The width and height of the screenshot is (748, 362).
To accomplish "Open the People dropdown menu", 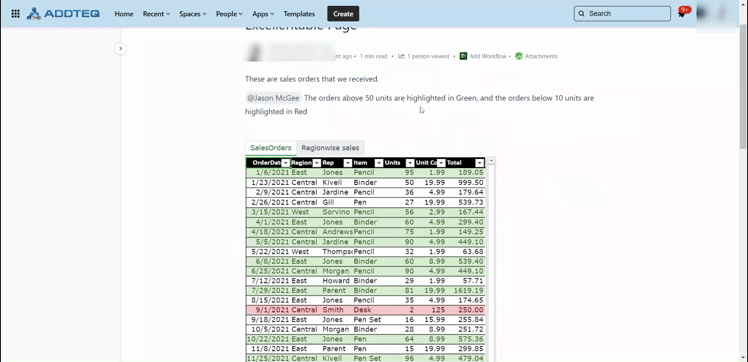I will 229,14.
